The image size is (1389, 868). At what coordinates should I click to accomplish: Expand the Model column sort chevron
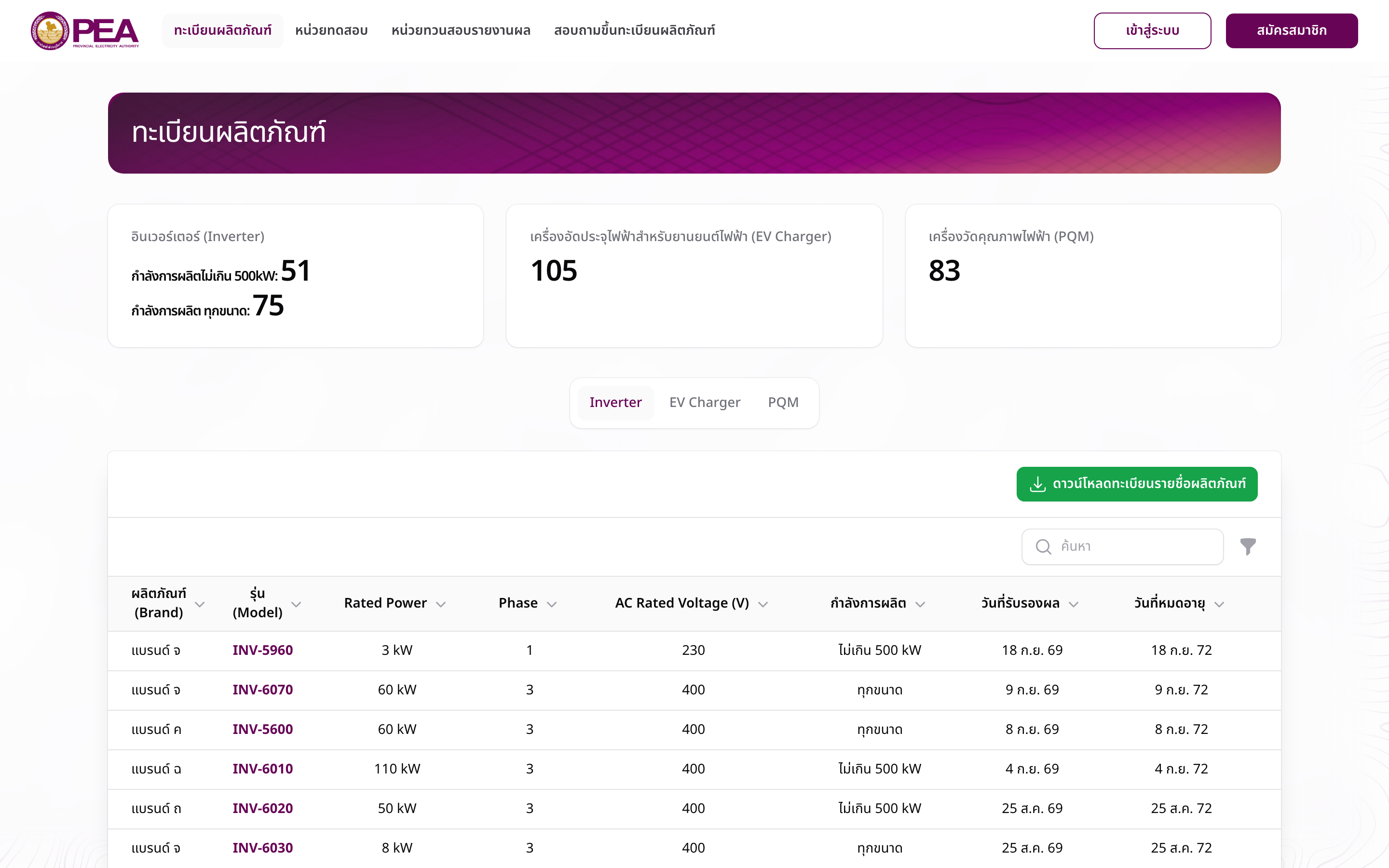coord(296,604)
